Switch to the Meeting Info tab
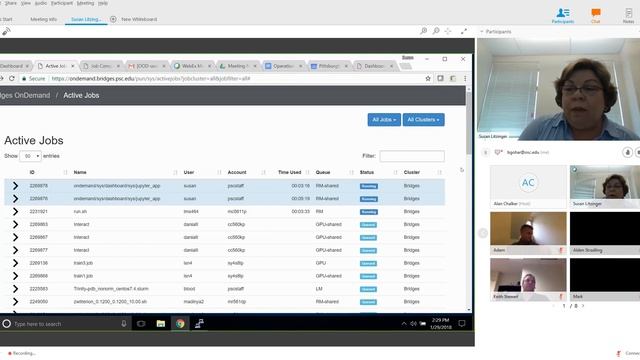Screen dimensions: 640x360 tap(44, 19)
